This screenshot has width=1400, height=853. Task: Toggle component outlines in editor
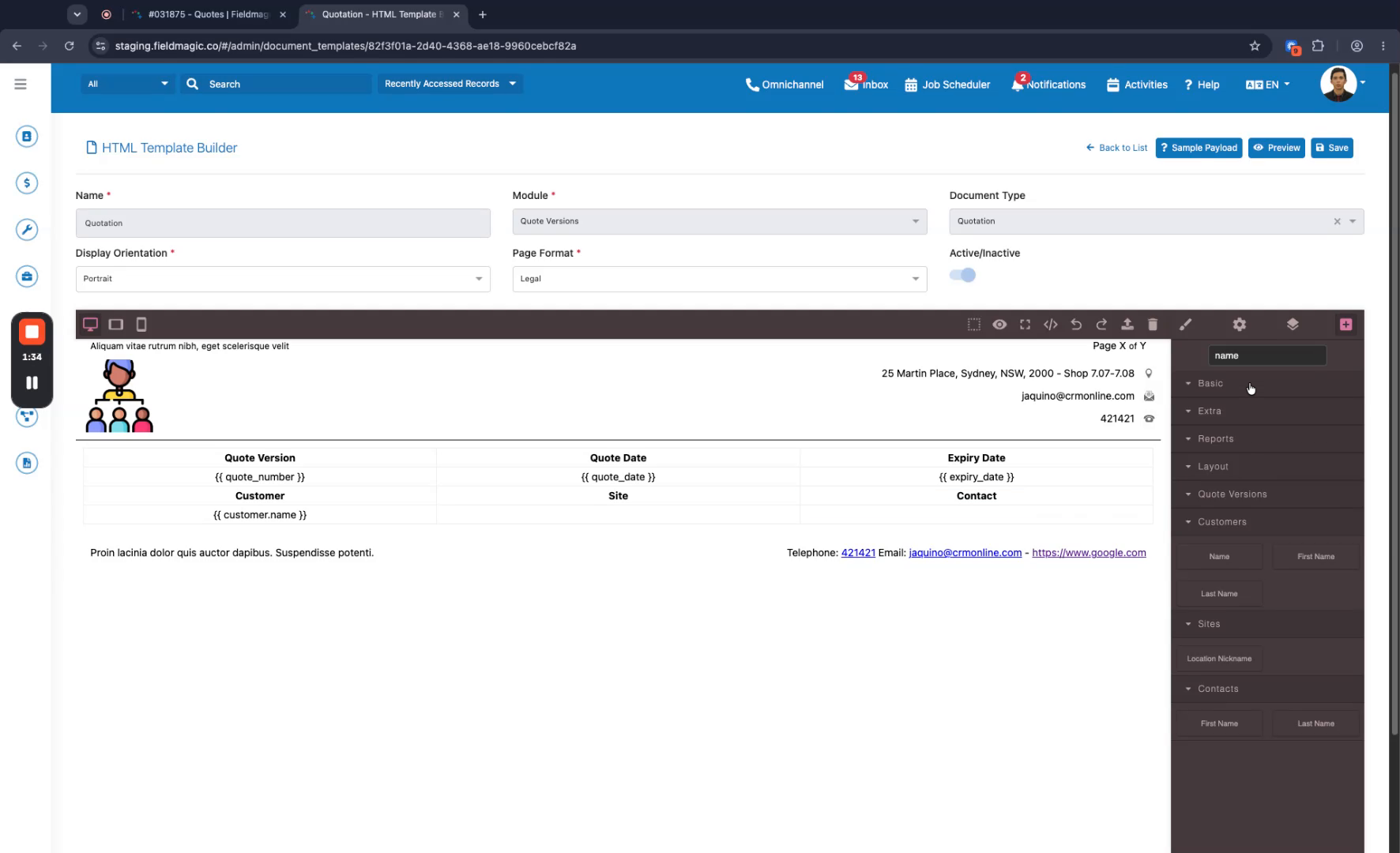click(974, 325)
